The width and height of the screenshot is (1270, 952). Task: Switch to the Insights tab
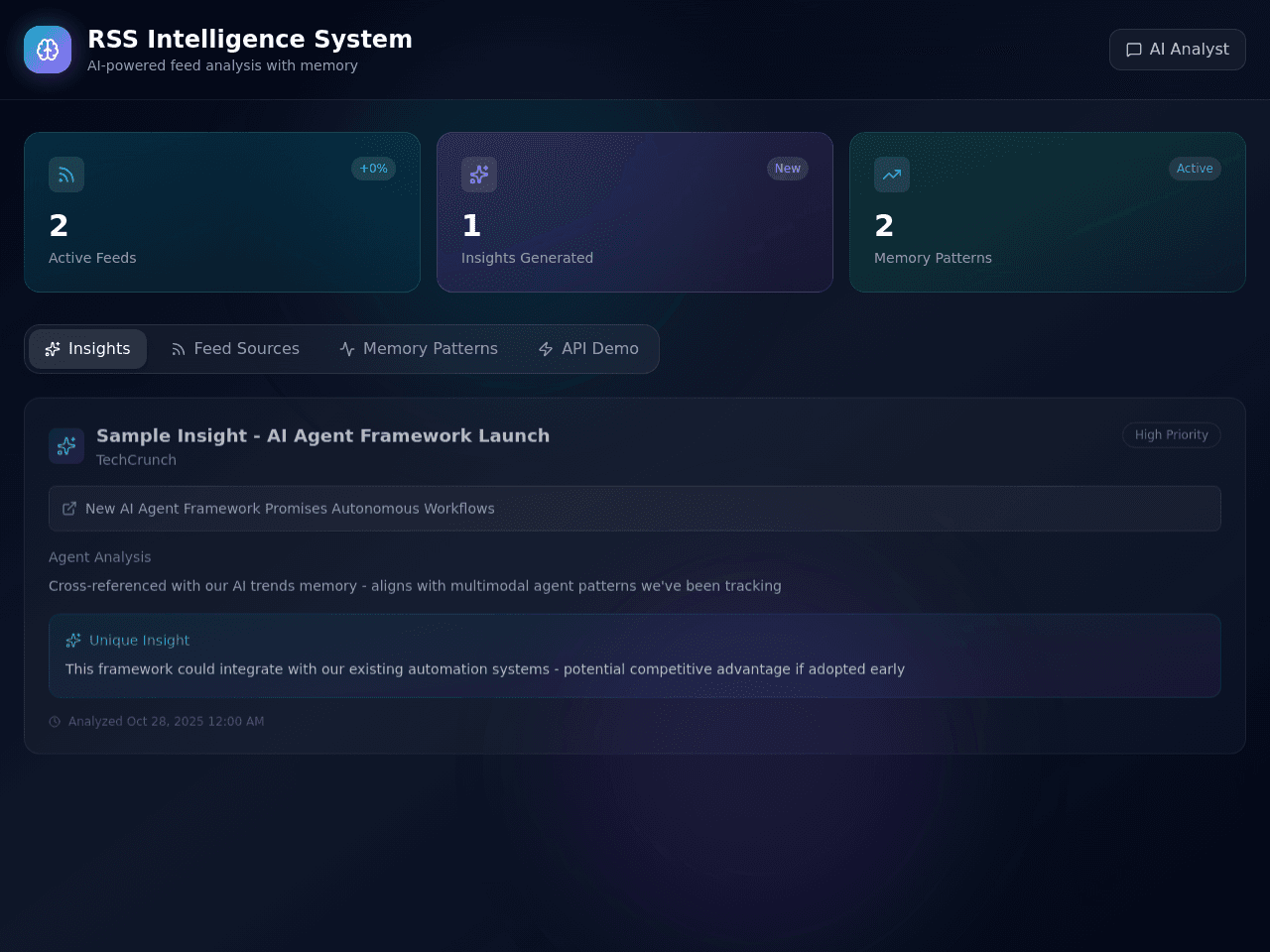pos(87,349)
